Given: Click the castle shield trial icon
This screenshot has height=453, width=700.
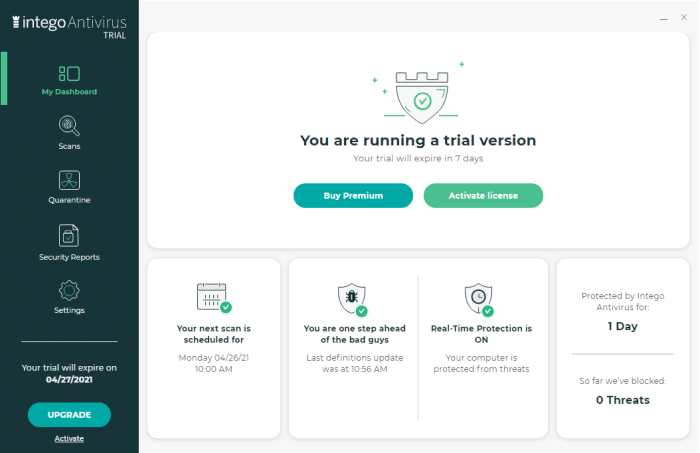Looking at the screenshot, I should point(422,97).
